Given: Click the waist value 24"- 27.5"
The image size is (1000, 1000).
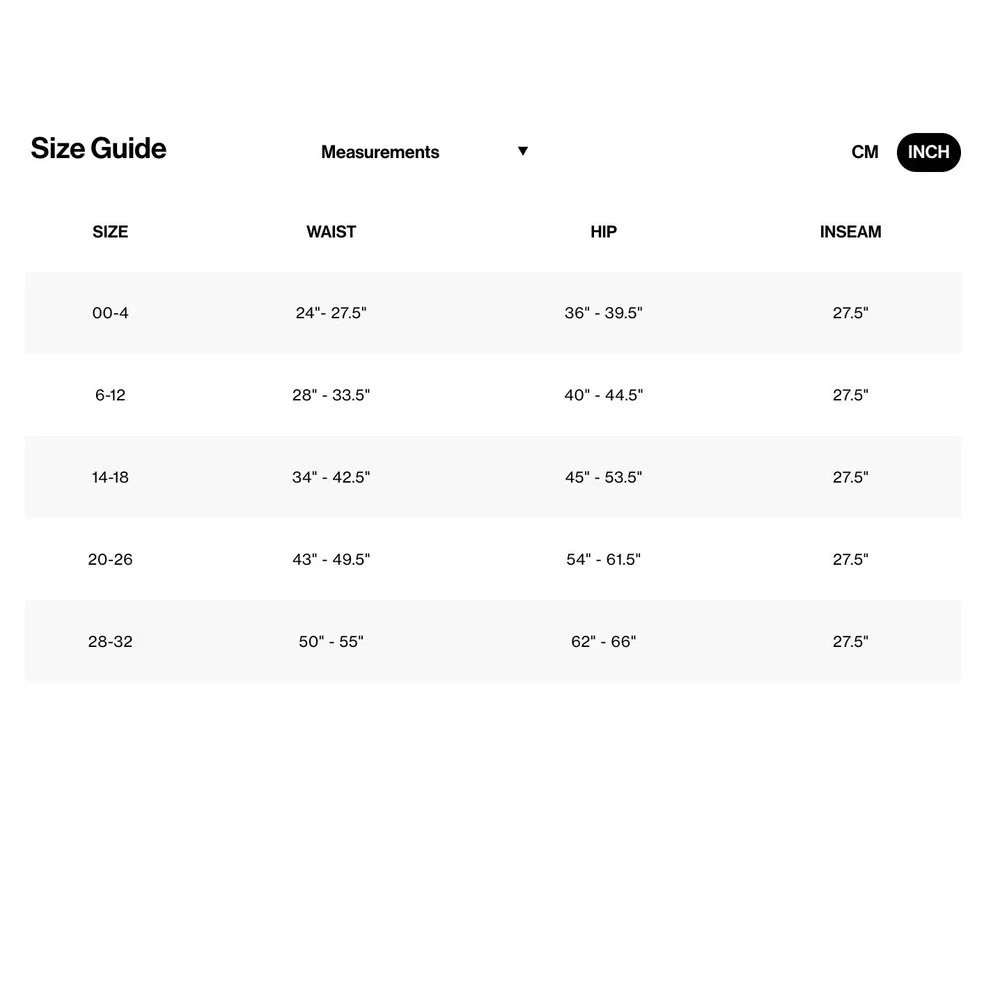Looking at the screenshot, I should click(331, 312).
